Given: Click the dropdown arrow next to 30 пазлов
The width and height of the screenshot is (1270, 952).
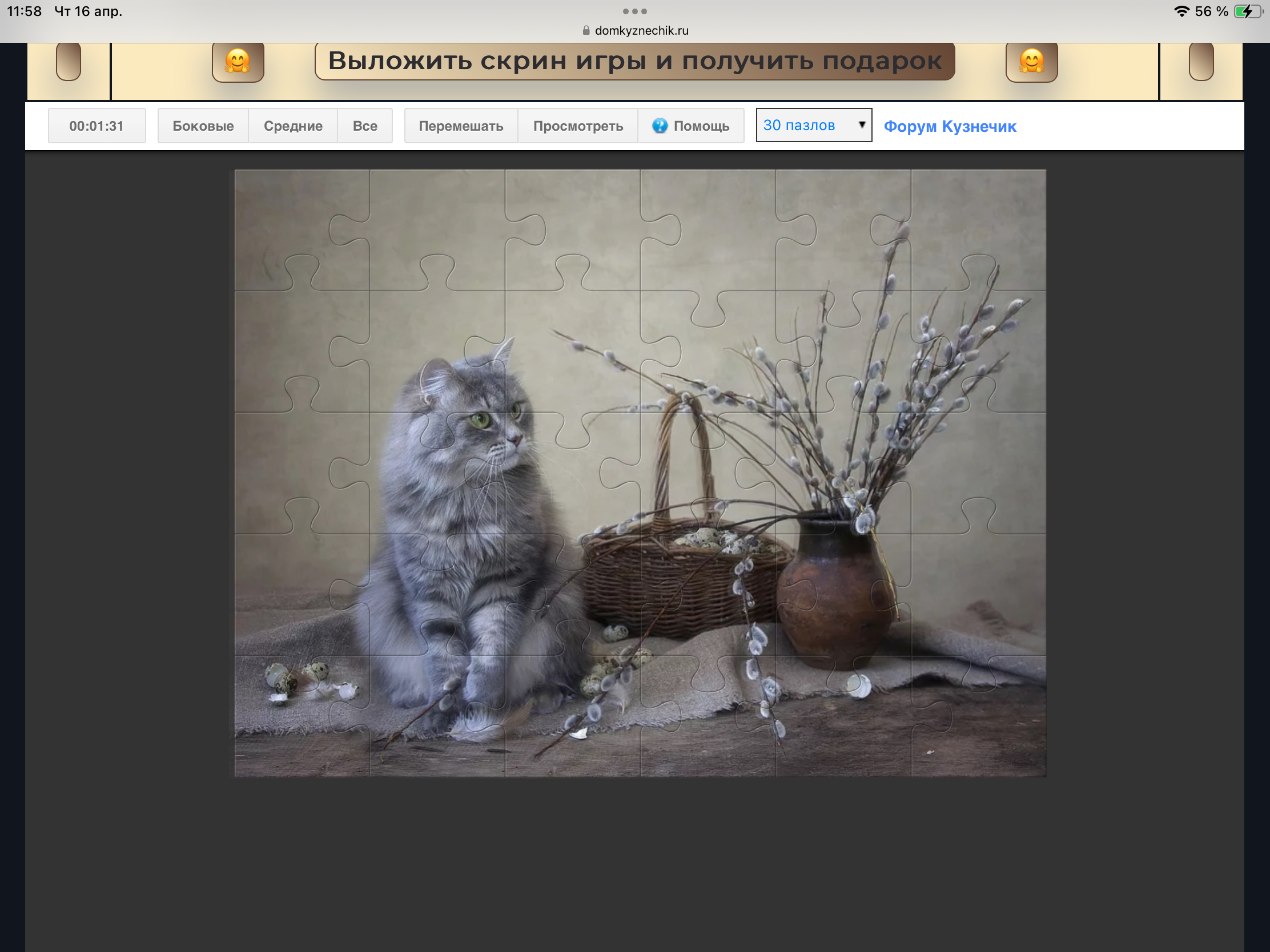Looking at the screenshot, I should pos(861,124).
